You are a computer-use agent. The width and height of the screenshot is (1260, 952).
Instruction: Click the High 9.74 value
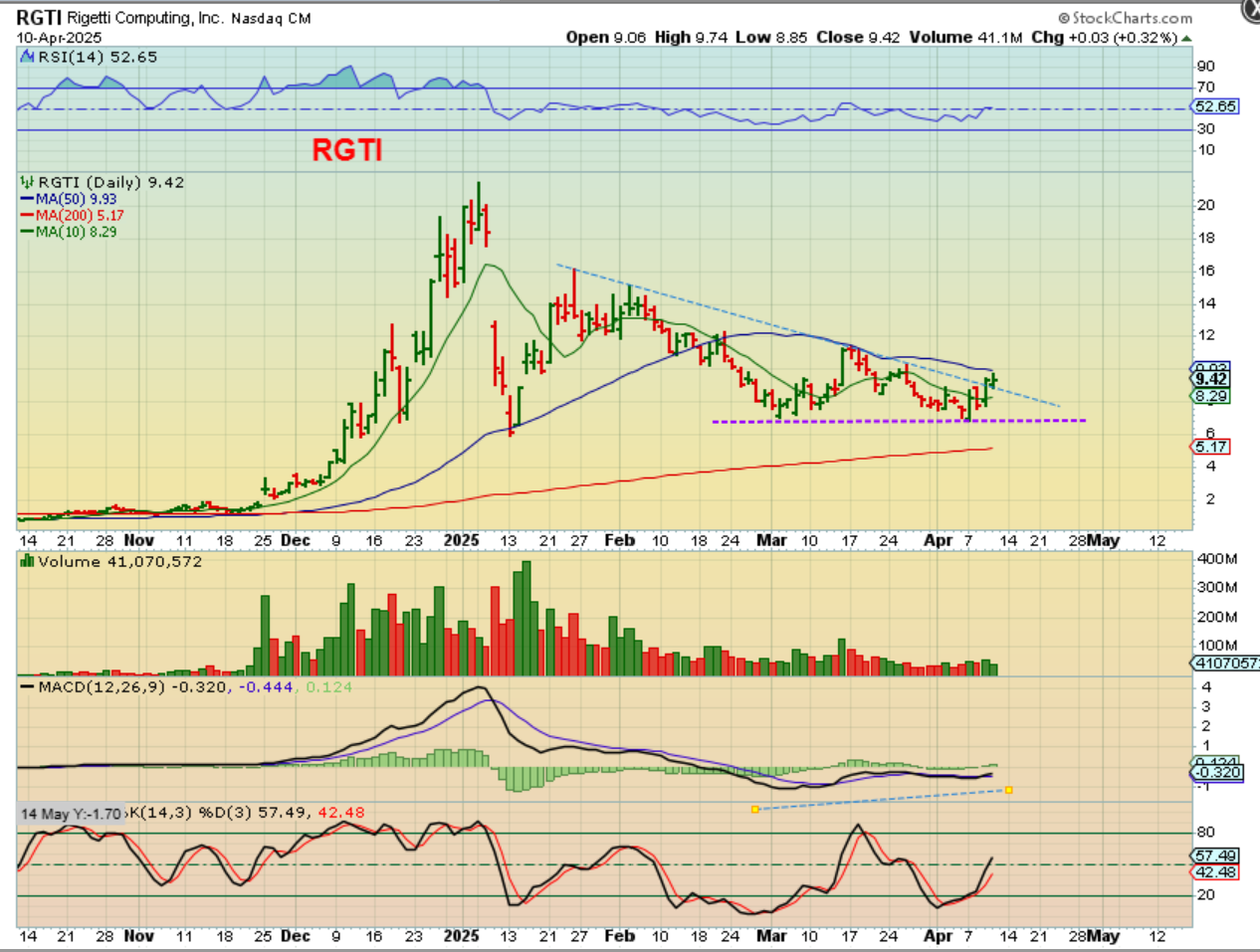pyautogui.click(x=691, y=37)
